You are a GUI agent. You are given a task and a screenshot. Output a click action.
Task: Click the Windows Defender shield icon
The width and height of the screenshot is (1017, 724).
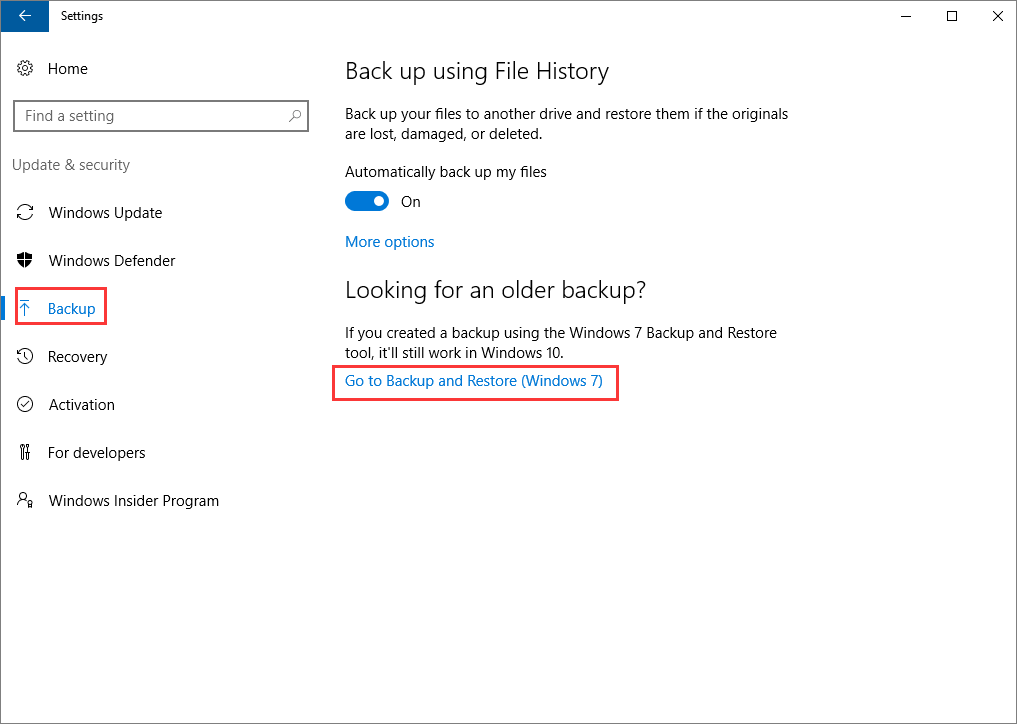tap(25, 260)
